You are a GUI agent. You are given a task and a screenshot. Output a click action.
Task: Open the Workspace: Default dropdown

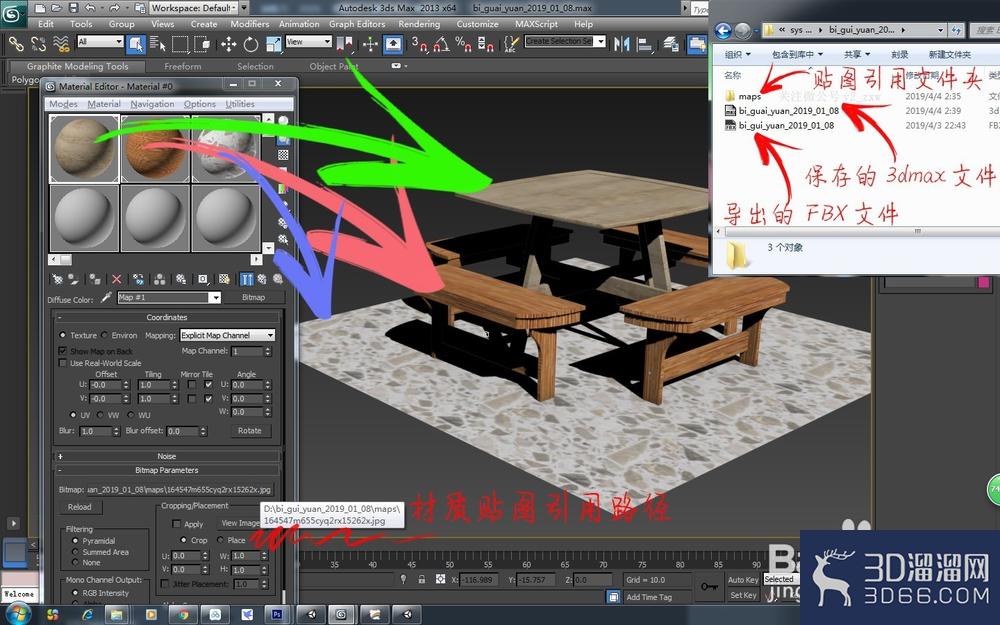(x=194, y=8)
